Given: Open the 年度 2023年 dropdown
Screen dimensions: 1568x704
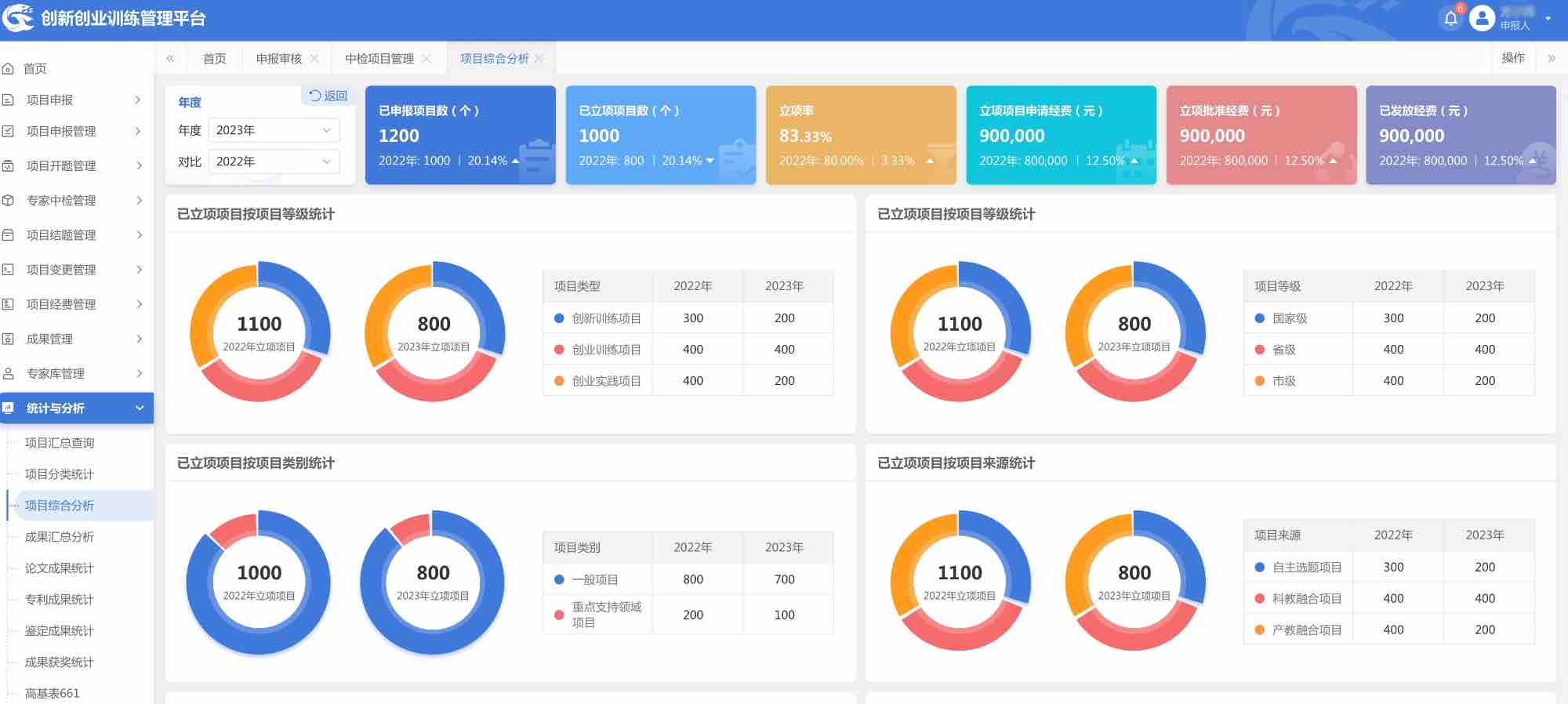Looking at the screenshot, I should coord(274,130).
